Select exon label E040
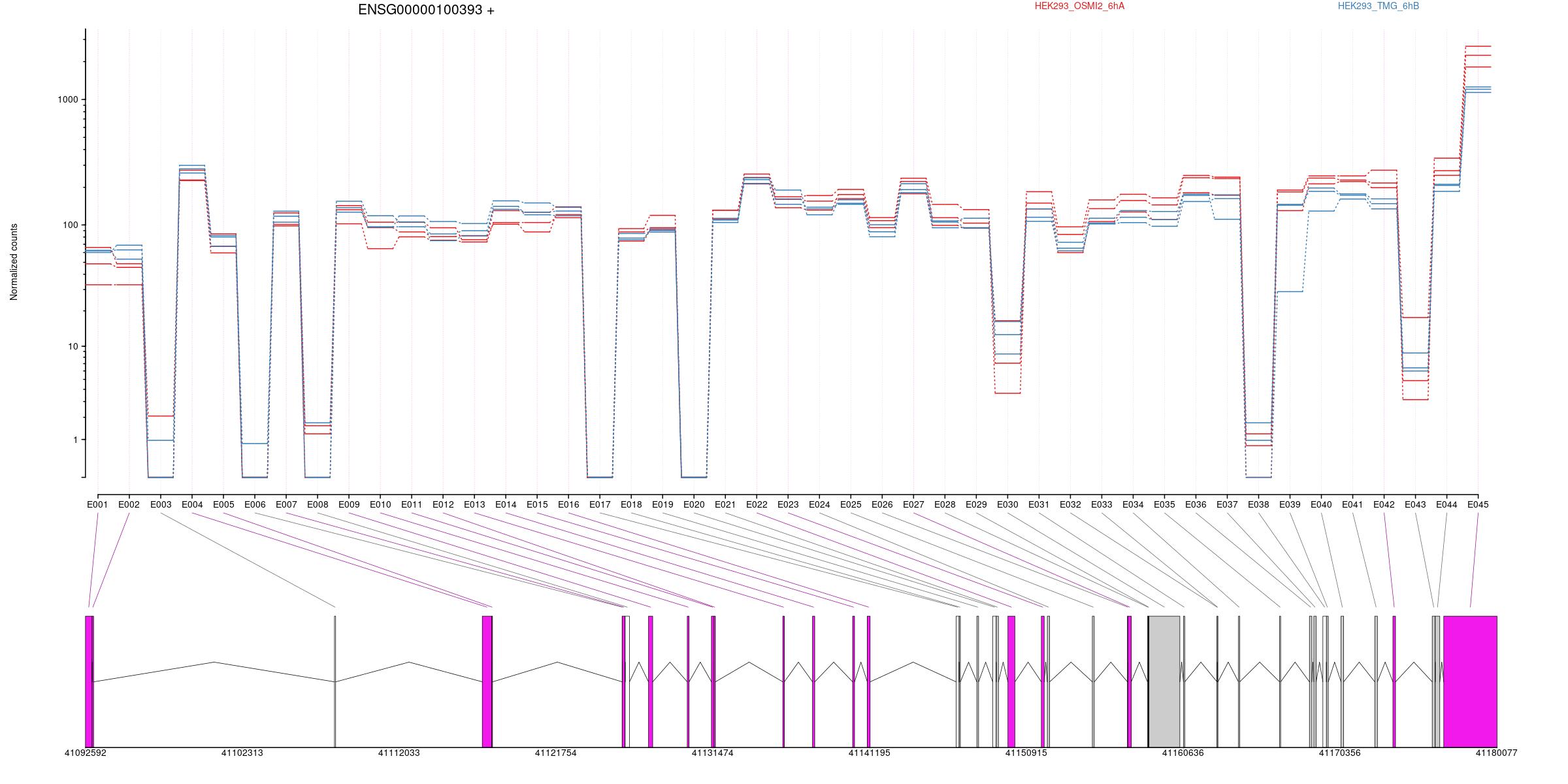The width and height of the screenshot is (1568, 784). [1321, 504]
